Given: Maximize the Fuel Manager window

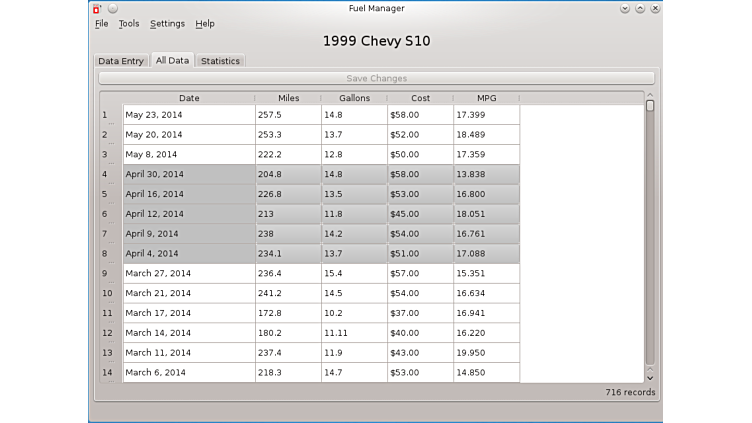Looking at the screenshot, I should pos(639,8).
